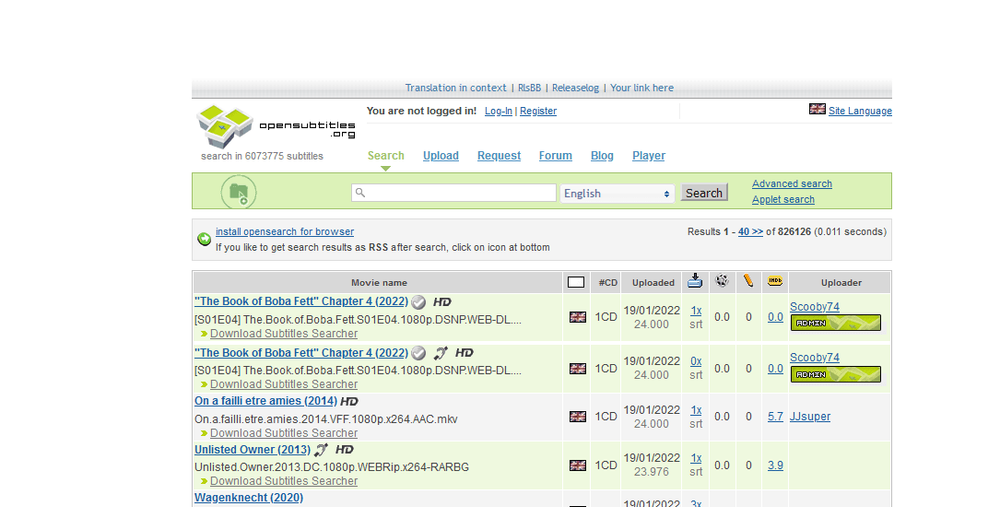This screenshot has width=1000, height=507.
Task: Click the green arrow install opensearch icon
Action: pos(204,239)
